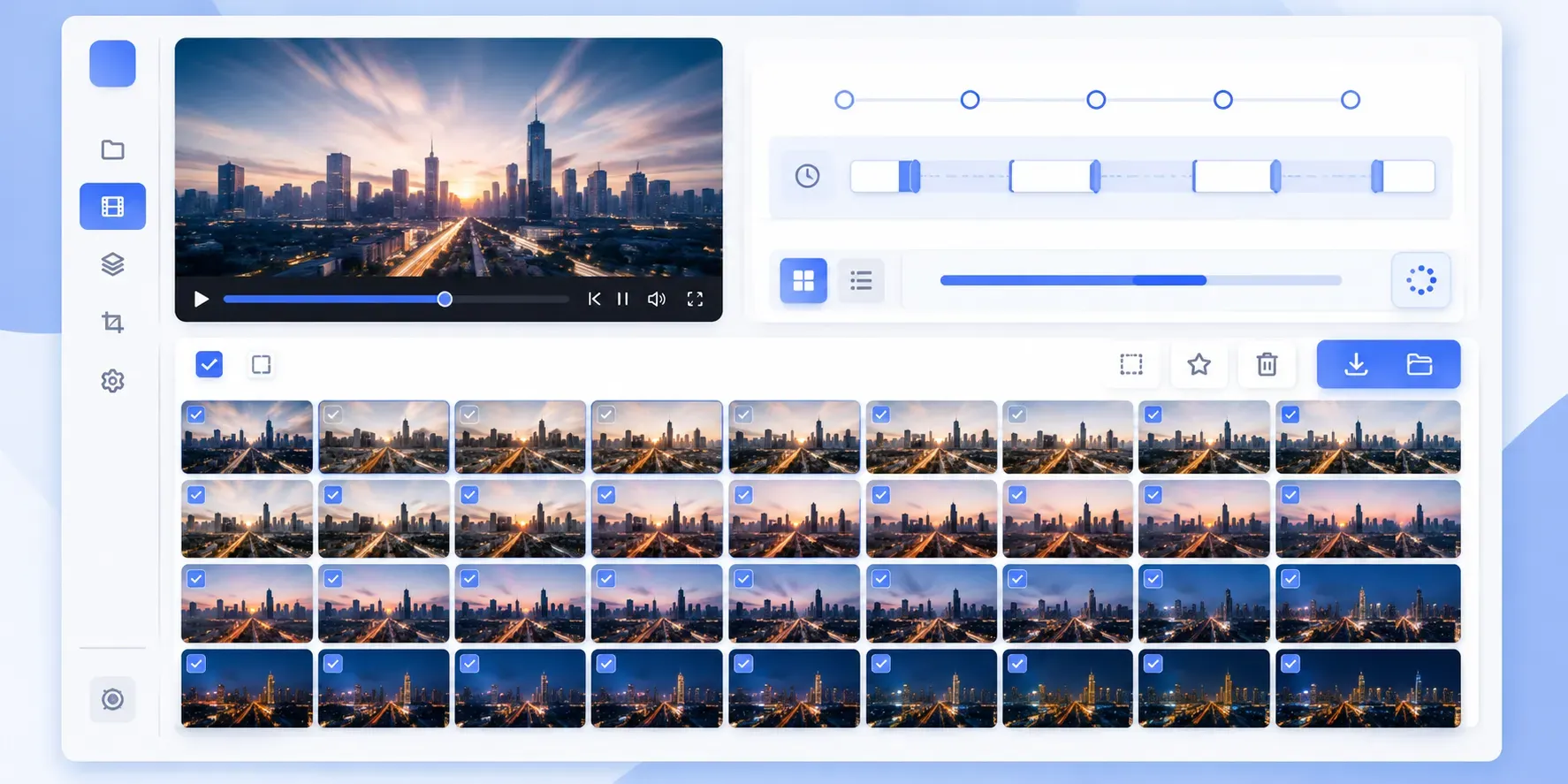Click the loading spinner button
The width and height of the screenshot is (1568, 784).
[1421, 280]
